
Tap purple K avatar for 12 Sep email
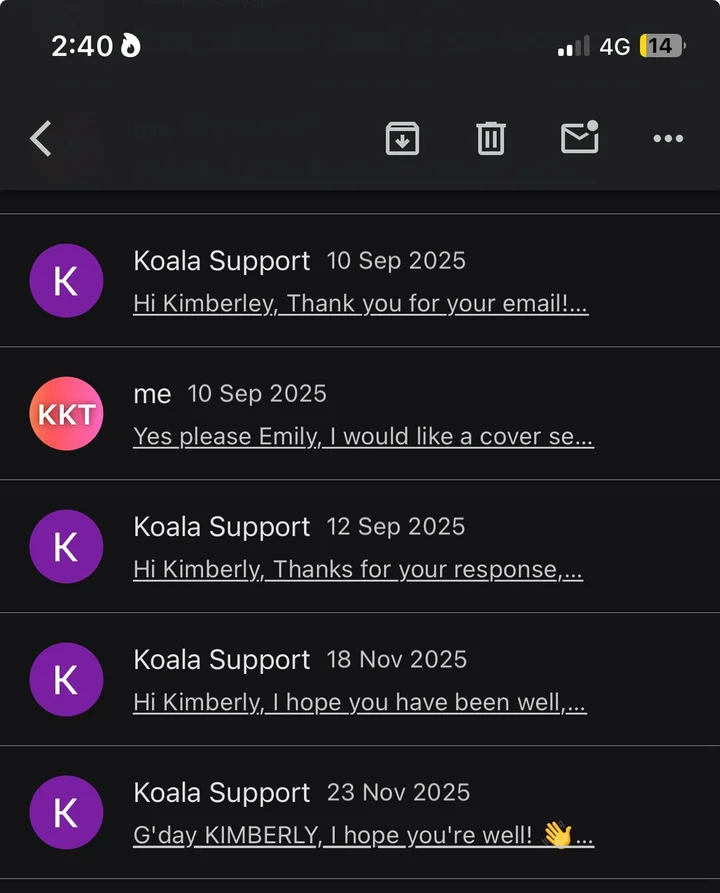(x=66, y=547)
